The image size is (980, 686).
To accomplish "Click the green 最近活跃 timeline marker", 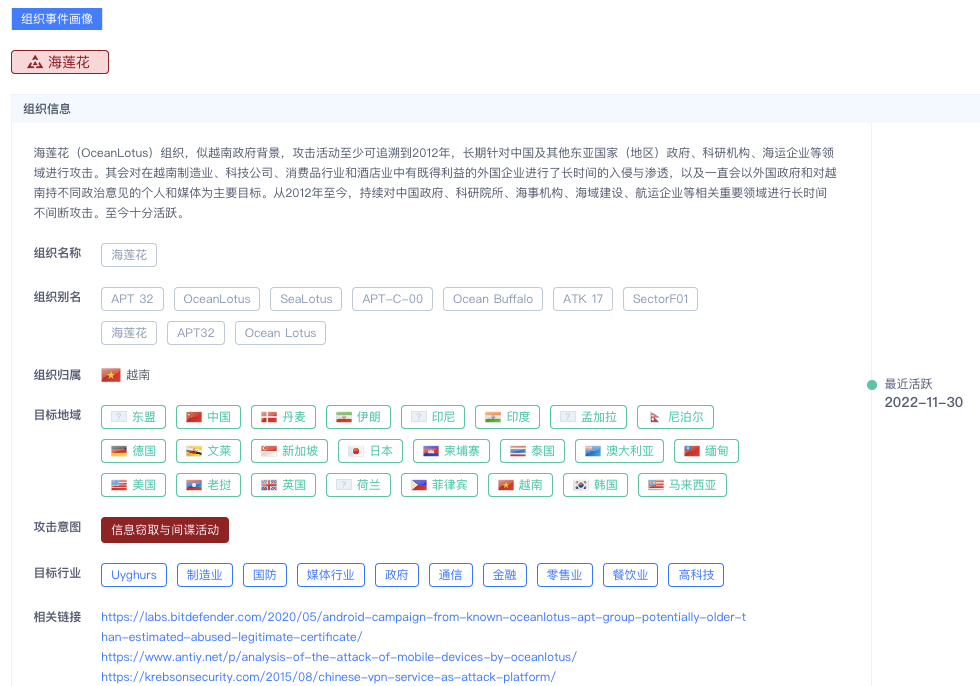I will [x=872, y=385].
